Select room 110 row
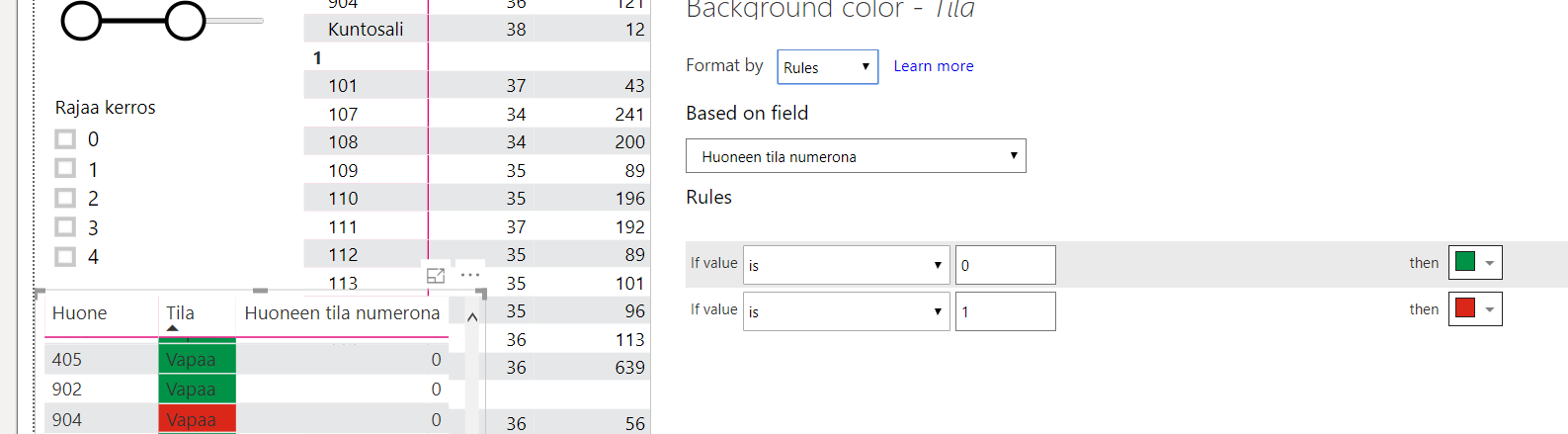Image resolution: width=1568 pixels, height=434 pixels. pos(476,198)
